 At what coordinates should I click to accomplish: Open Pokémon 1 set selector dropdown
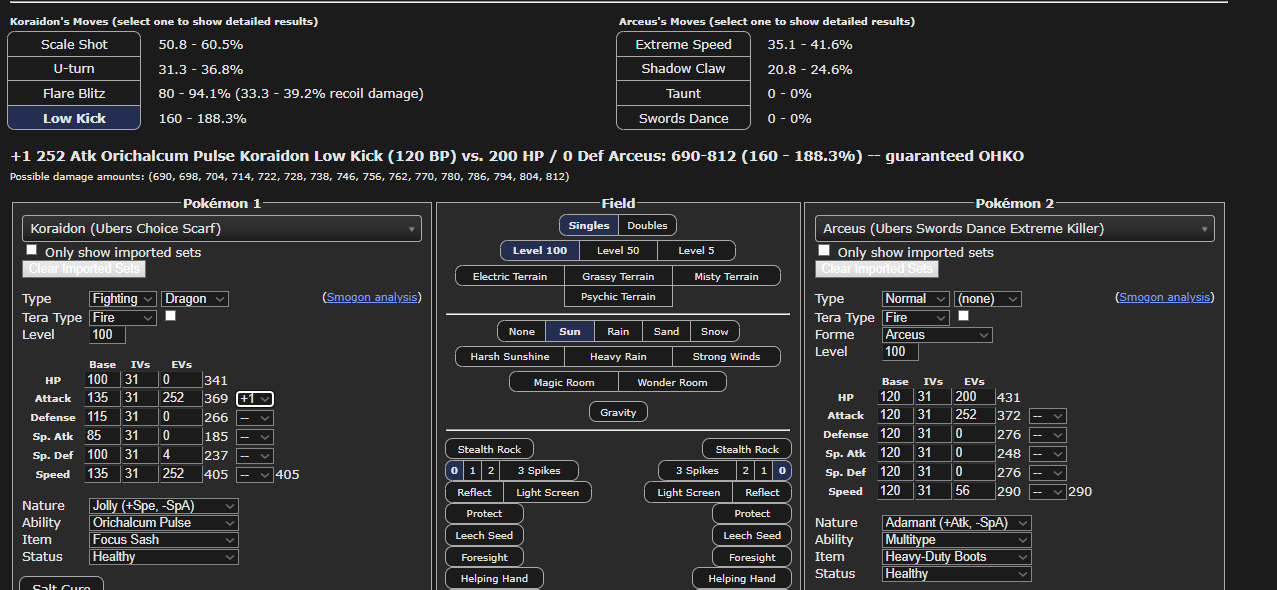click(x=222, y=228)
